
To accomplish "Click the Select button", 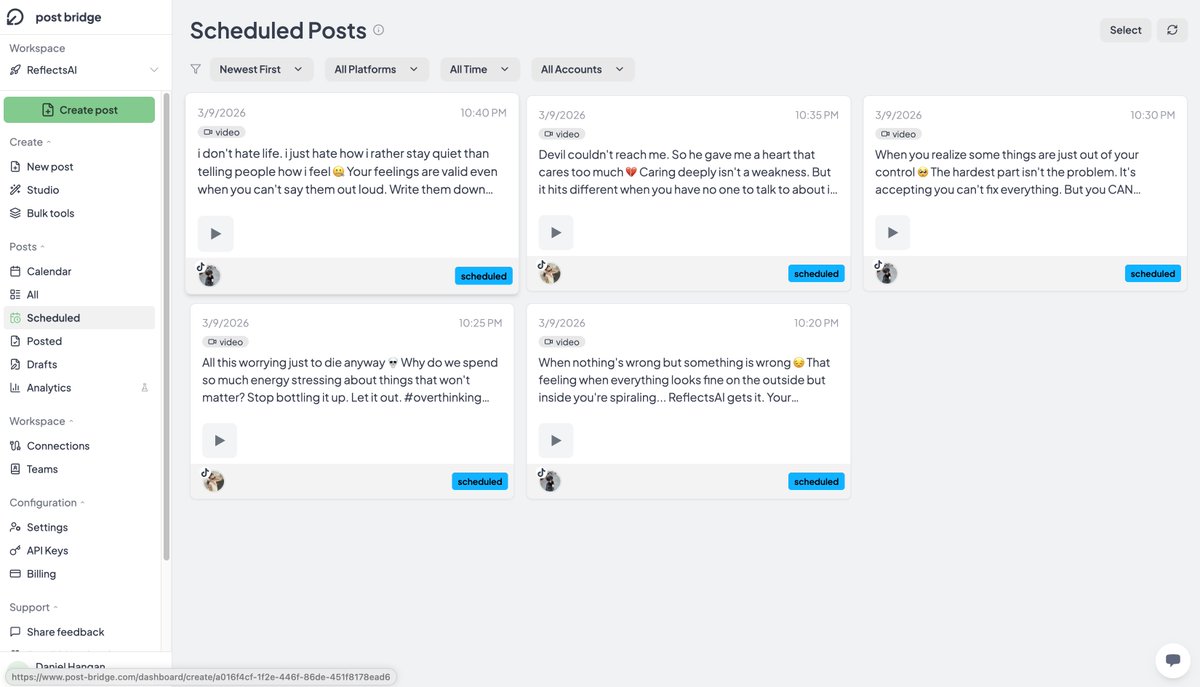I will 1125,30.
